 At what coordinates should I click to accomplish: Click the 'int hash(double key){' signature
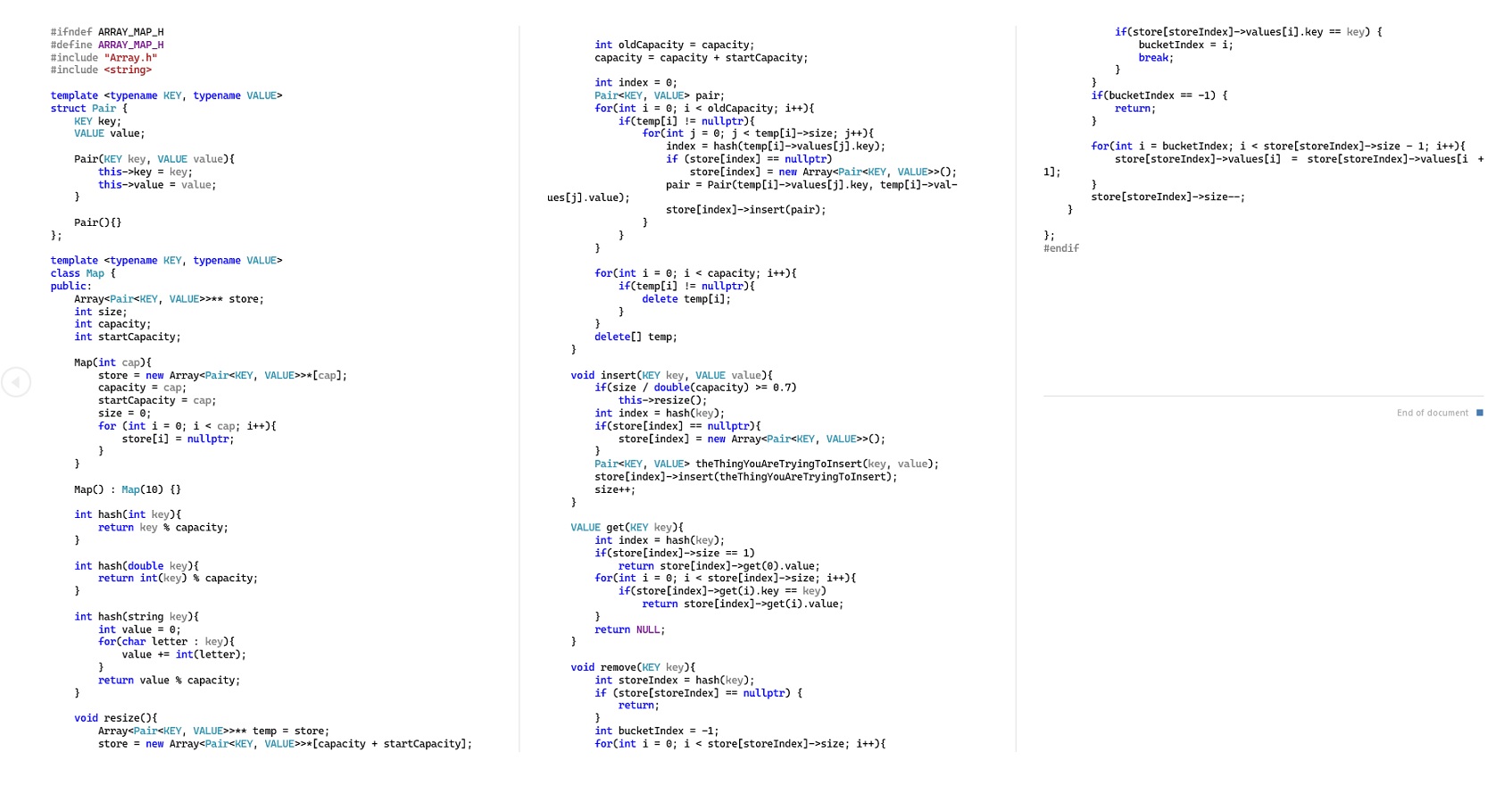tap(137, 566)
